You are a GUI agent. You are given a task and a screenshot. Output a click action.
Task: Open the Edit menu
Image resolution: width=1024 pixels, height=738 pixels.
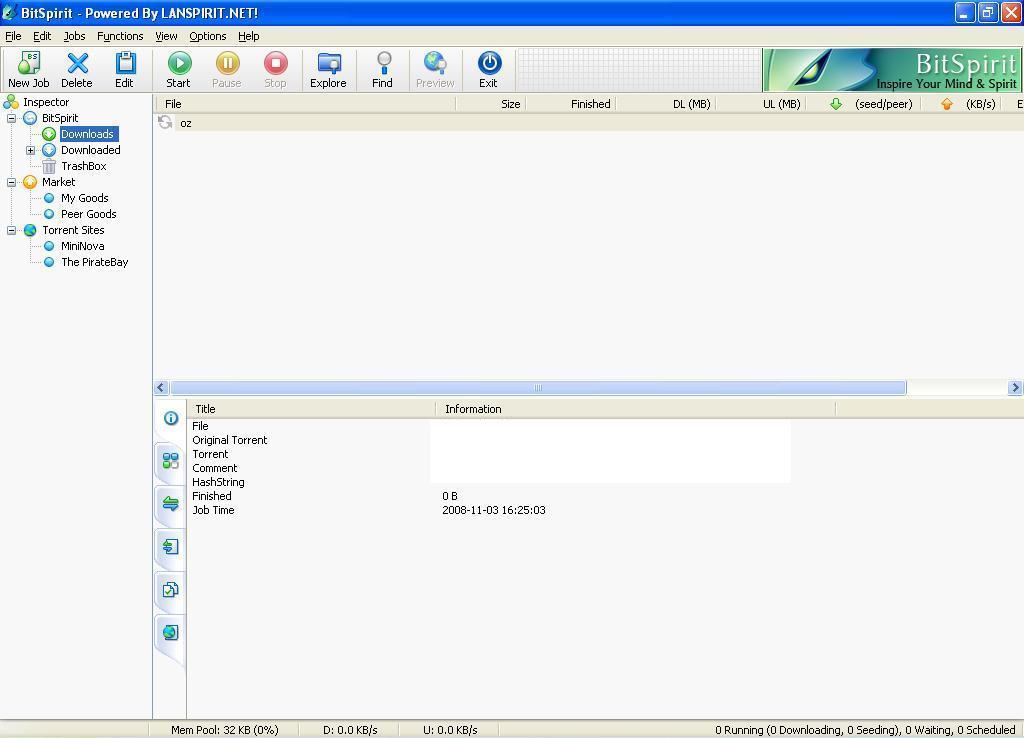pyautogui.click(x=42, y=36)
